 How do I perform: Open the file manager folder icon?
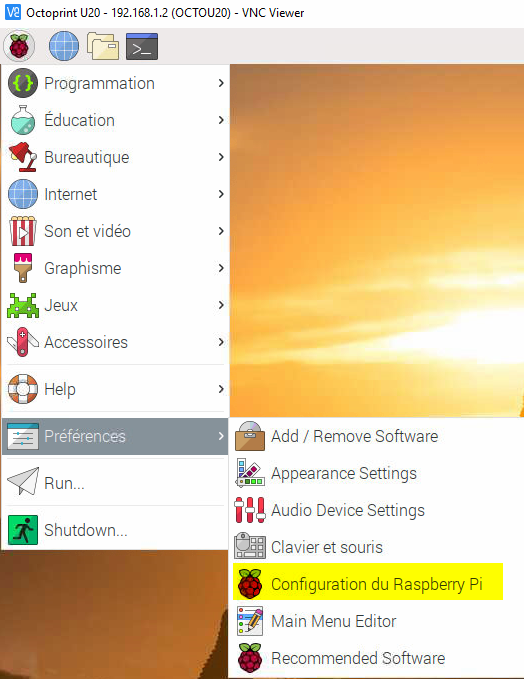[103, 46]
